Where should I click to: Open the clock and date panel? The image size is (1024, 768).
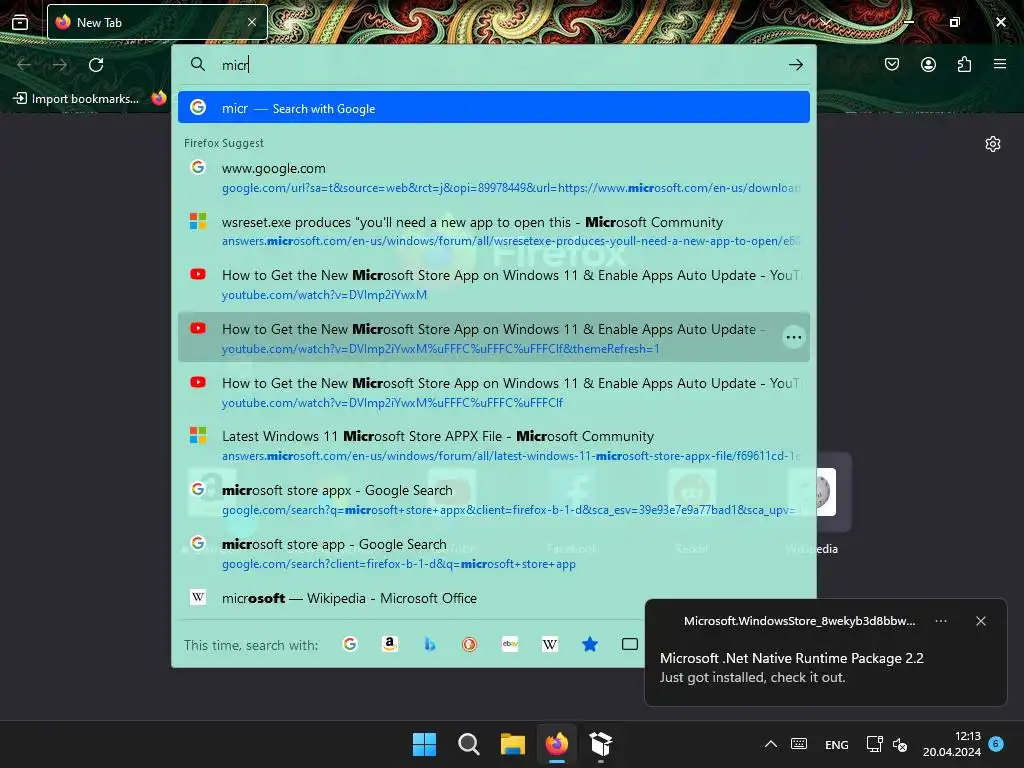[x=952, y=744]
